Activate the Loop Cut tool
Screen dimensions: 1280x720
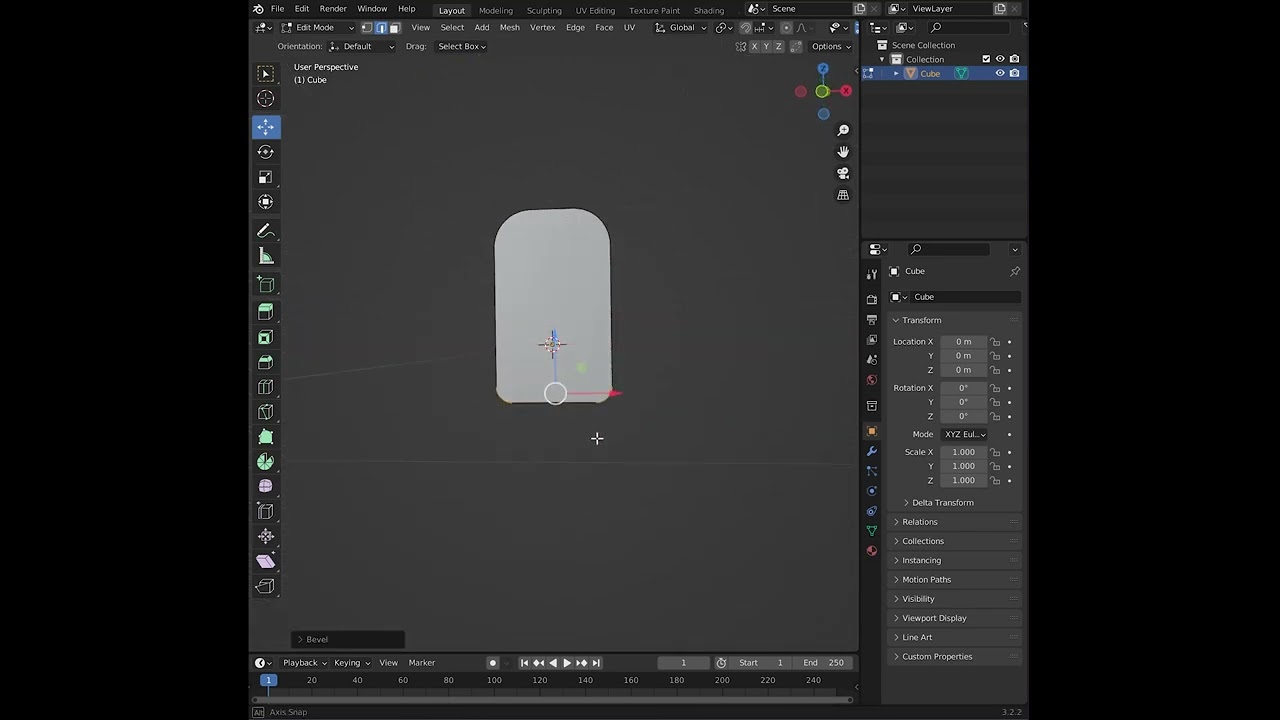(266, 387)
